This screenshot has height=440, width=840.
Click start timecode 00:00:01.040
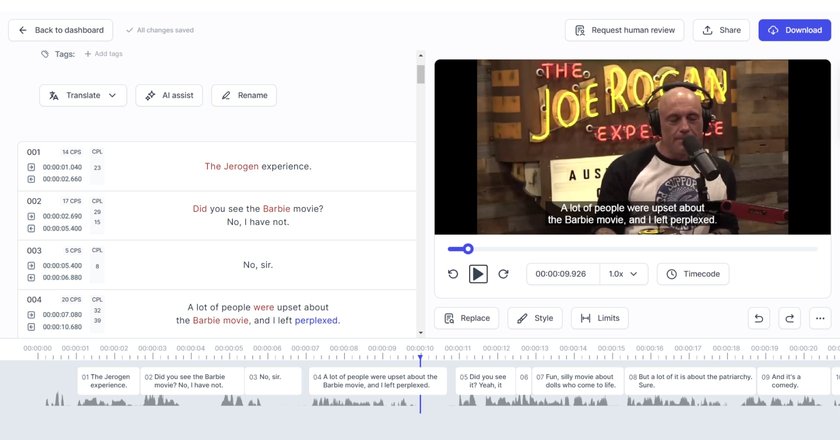pos(62,167)
